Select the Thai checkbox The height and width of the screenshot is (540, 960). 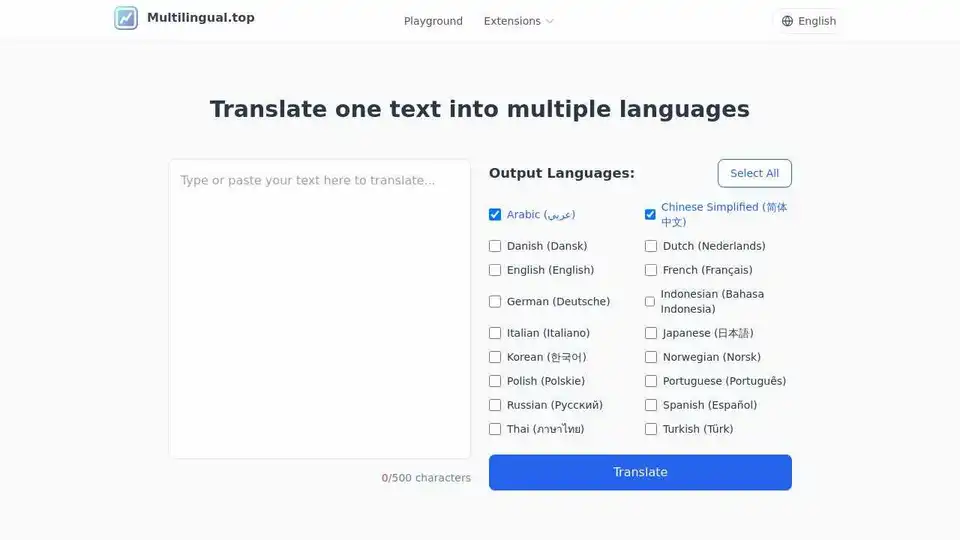(495, 429)
